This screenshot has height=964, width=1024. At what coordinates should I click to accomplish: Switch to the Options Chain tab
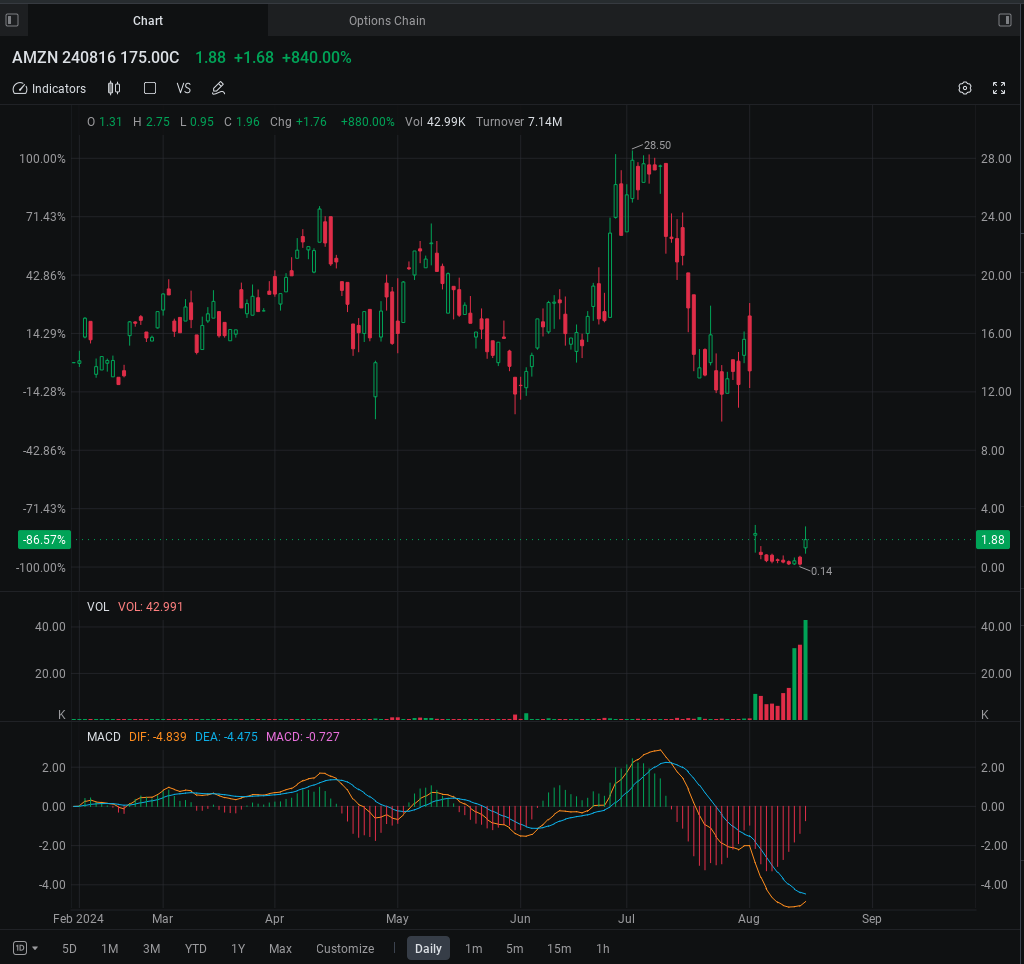point(387,20)
